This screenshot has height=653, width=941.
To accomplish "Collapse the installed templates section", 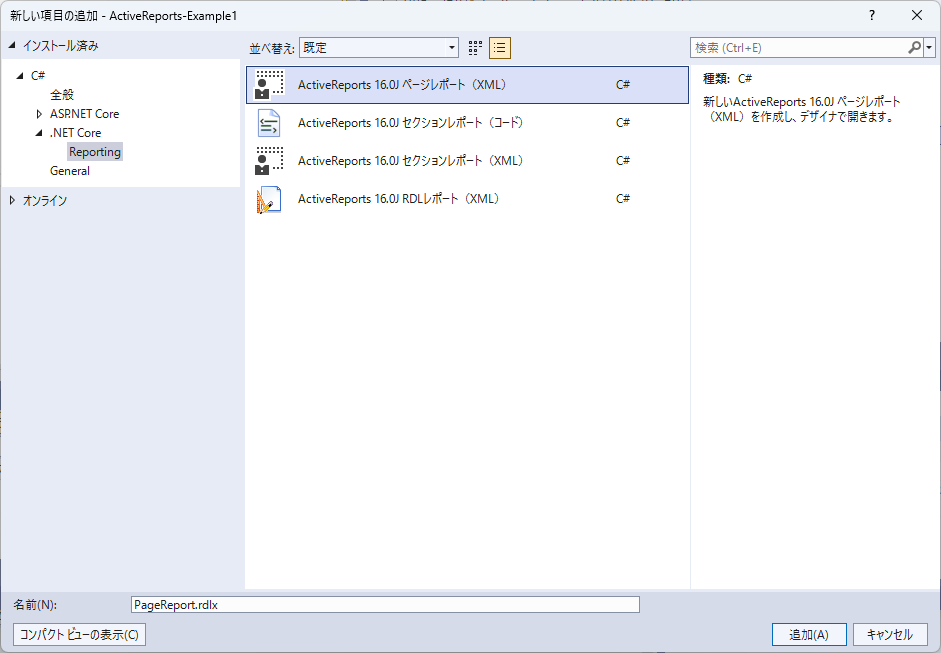I will 12,45.
